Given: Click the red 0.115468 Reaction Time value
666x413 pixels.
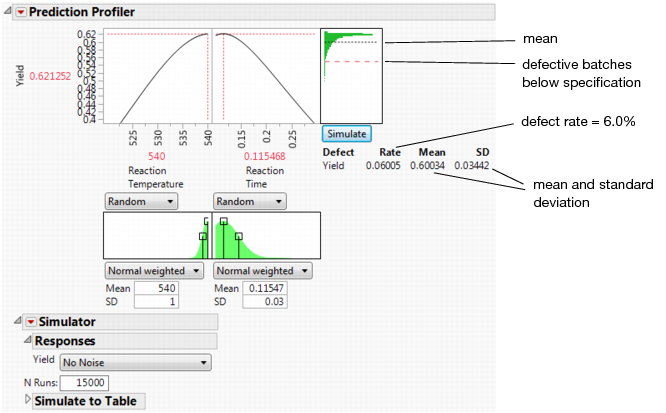Looking at the screenshot, I should coord(265,157).
